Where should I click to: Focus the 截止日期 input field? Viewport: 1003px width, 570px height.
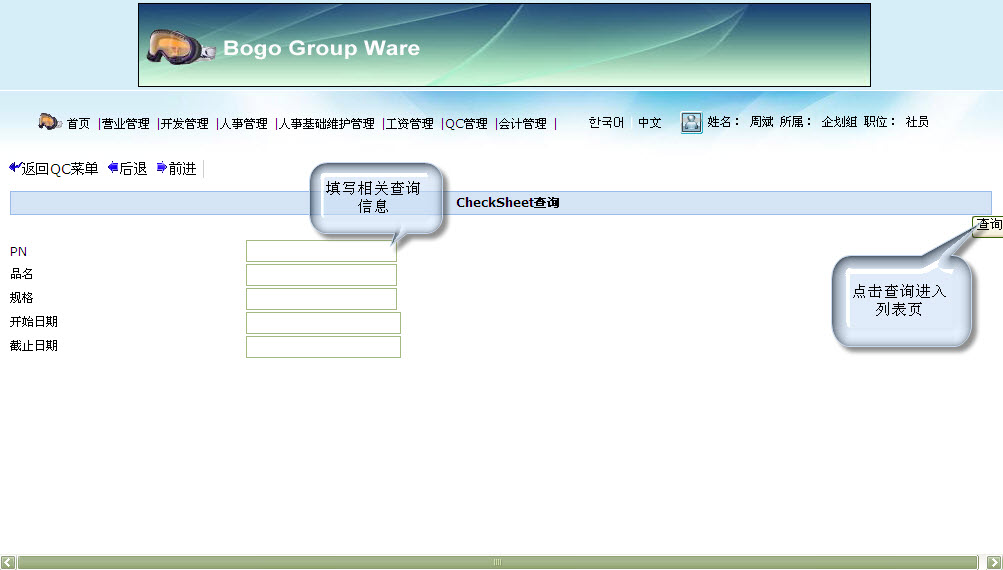pos(323,347)
